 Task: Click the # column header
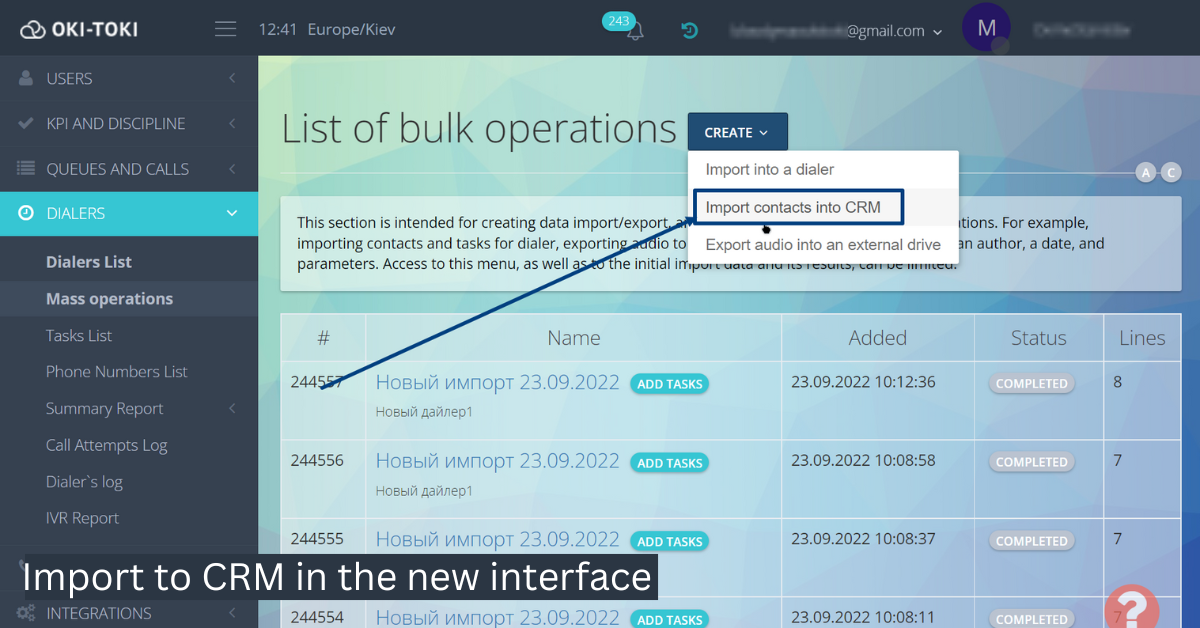click(323, 338)
